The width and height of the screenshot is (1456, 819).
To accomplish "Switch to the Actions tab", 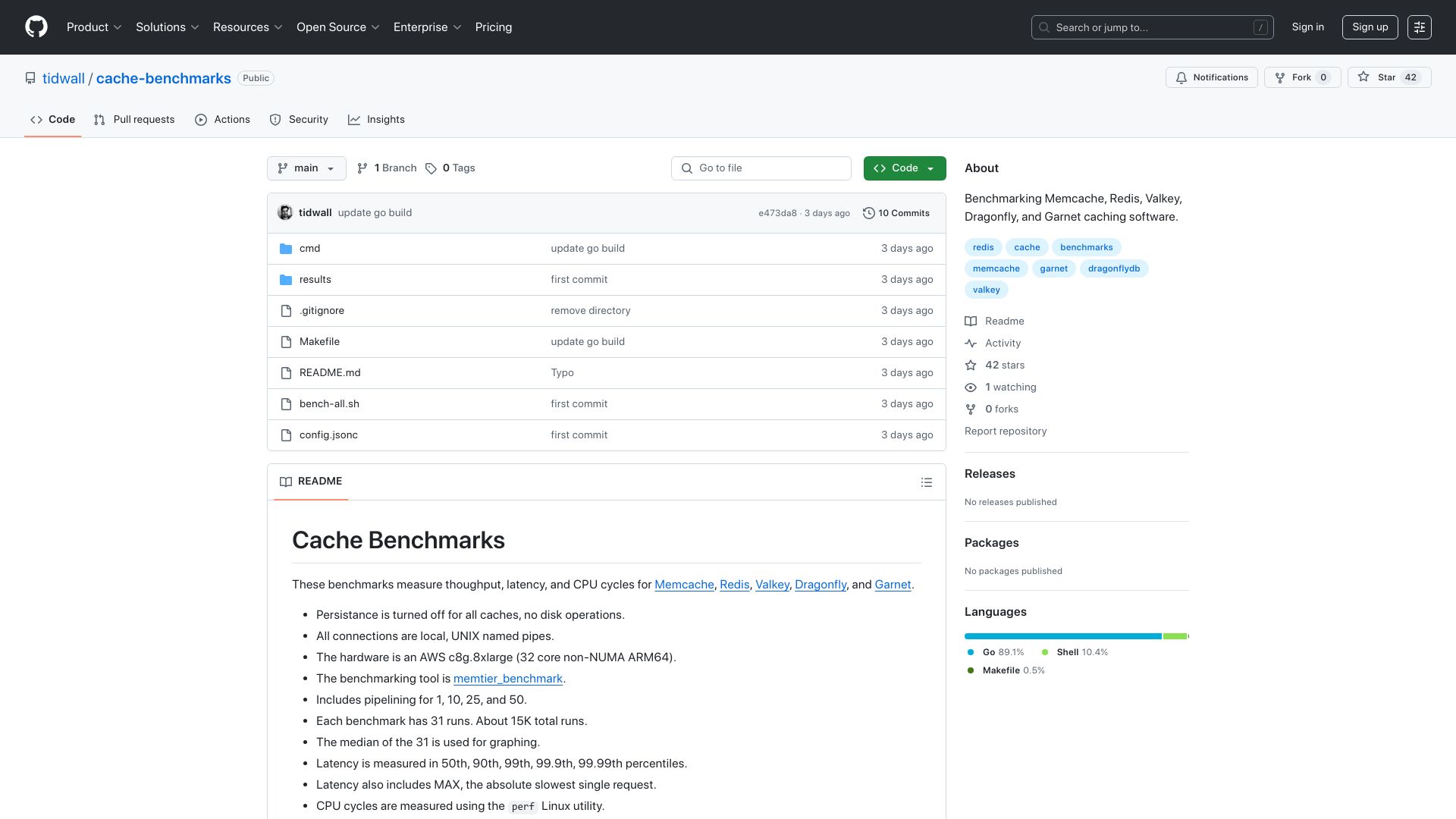I will (x=222, y=120).
